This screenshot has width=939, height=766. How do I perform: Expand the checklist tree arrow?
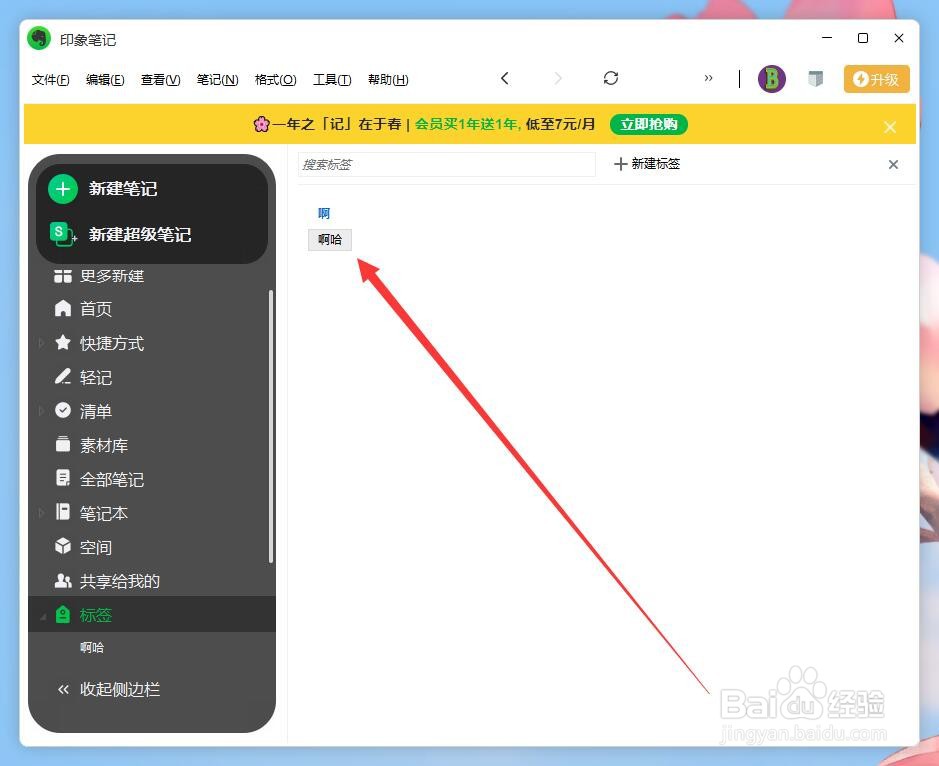pyautogui.click(x=41, y=411)
